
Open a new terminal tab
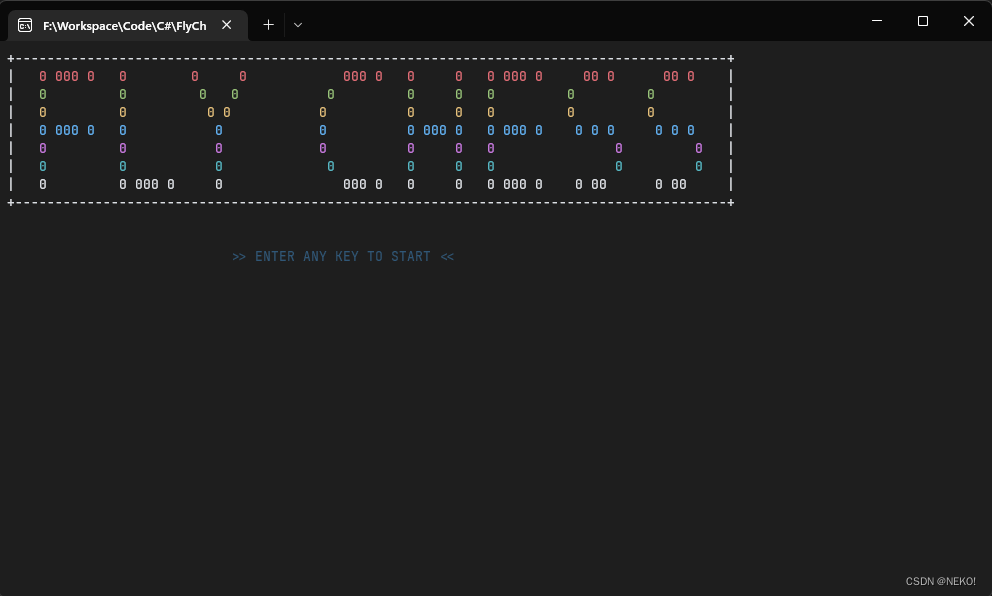(268, 25)
